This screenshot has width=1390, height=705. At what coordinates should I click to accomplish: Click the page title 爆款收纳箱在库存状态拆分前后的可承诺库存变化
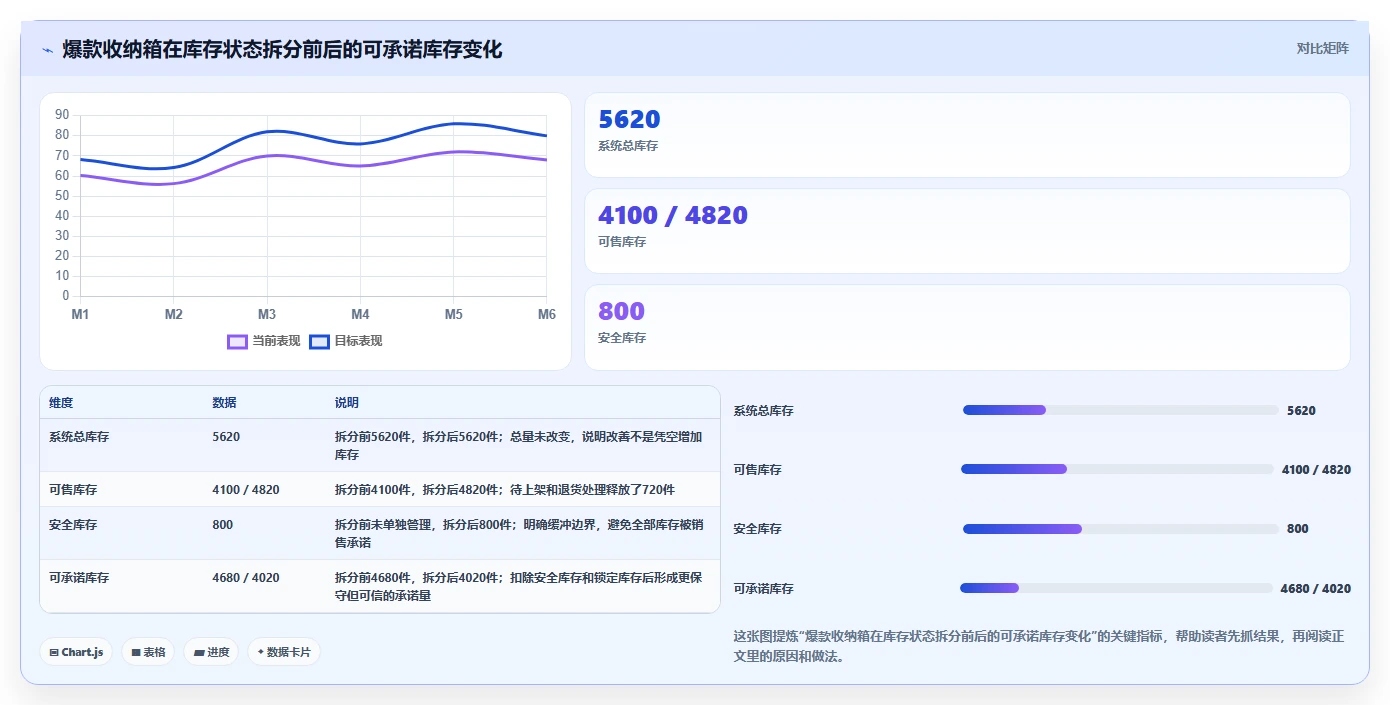click(x=282, y=50)
